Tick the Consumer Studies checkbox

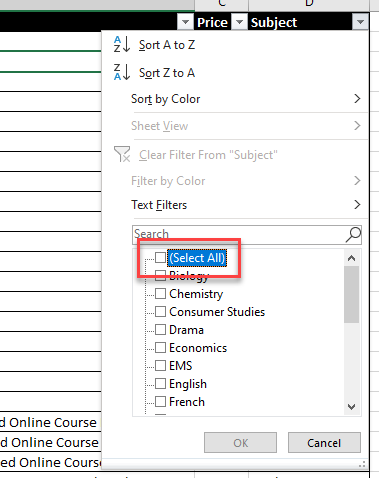(160, 312)
